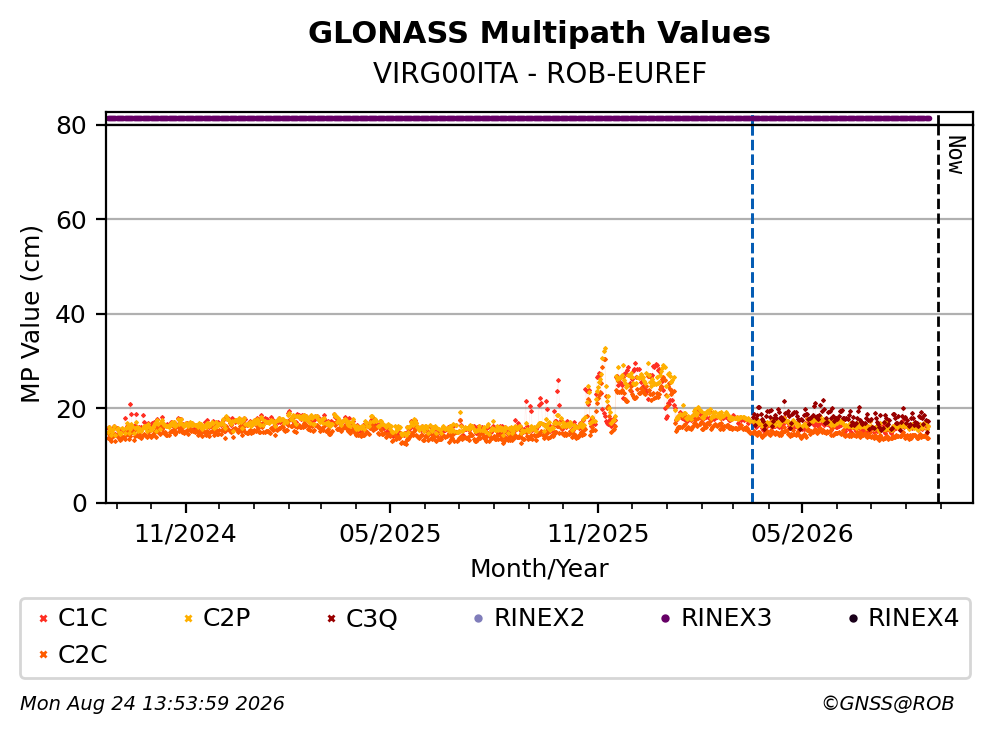Viewport: 993px width, 734px height.
Task: Click the 05/2025 x-axis tick label
Action: pos(389,534)
